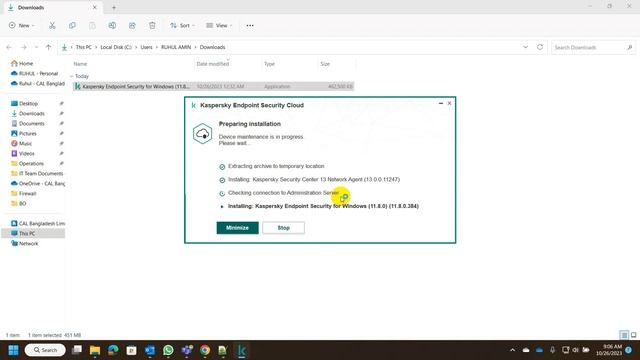Screen dimensions: 640x360
Task: Click the Rename icon in toolbar
Action: (112, 25)
